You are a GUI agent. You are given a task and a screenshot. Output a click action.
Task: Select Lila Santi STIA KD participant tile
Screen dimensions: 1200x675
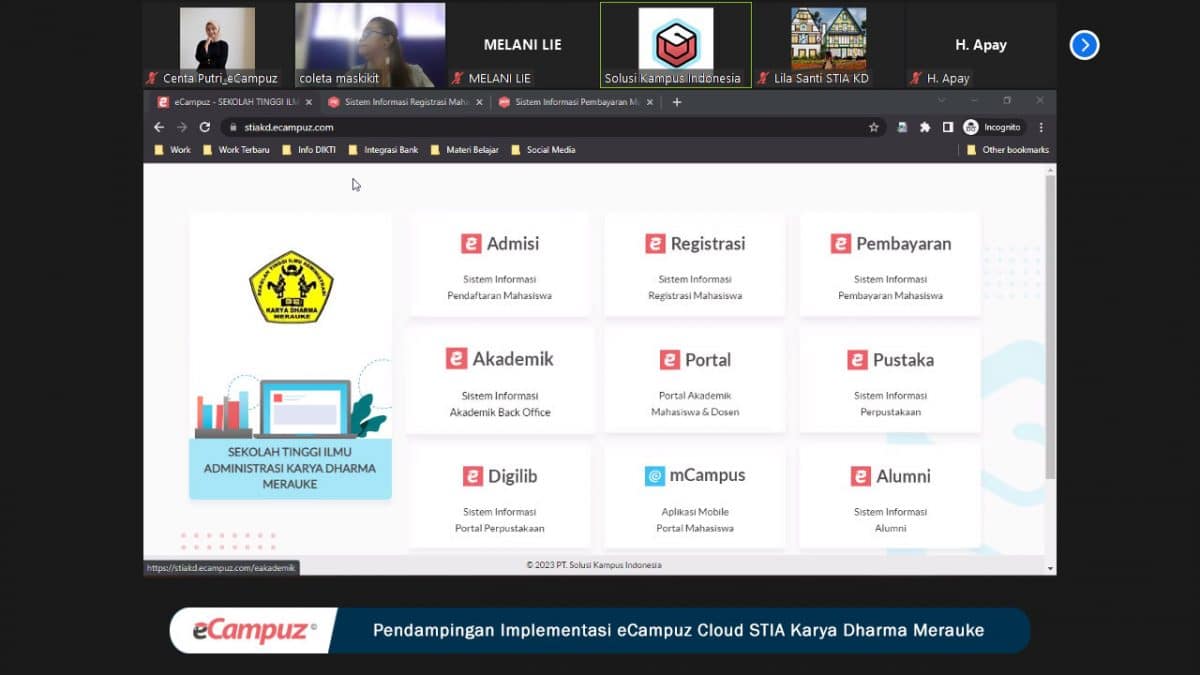(828, 45)
